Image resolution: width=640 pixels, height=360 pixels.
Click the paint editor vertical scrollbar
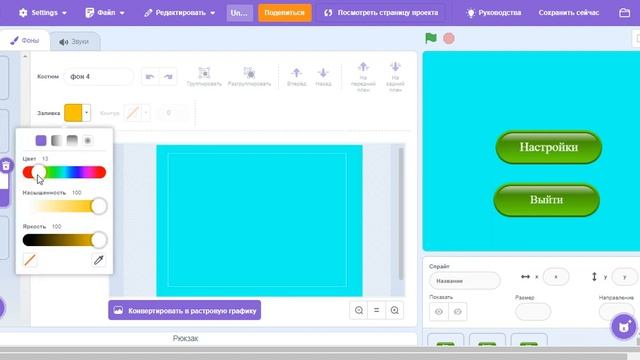pyautogui.click(x=401, y=214)
